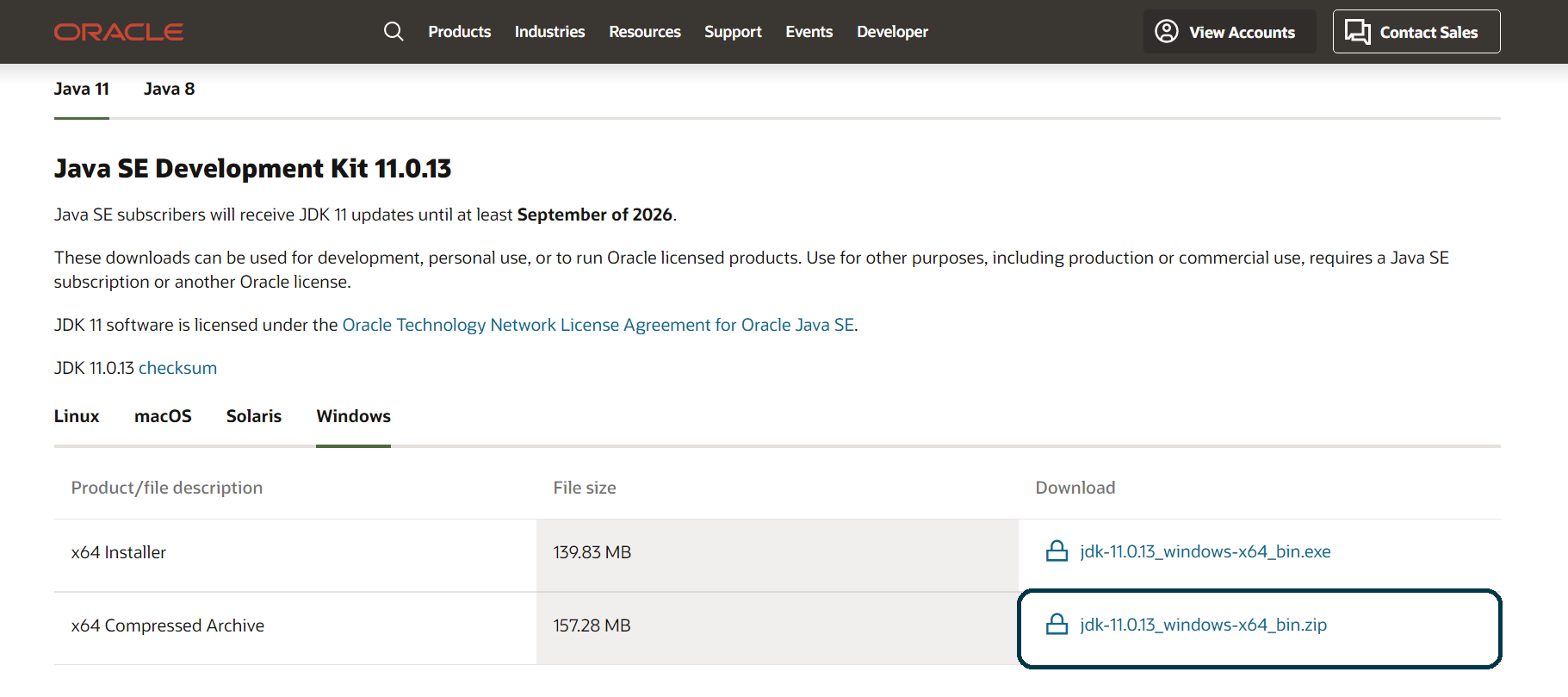
Task: Open the Support menu
Action: pyautogui.click(x=733, y=32)
